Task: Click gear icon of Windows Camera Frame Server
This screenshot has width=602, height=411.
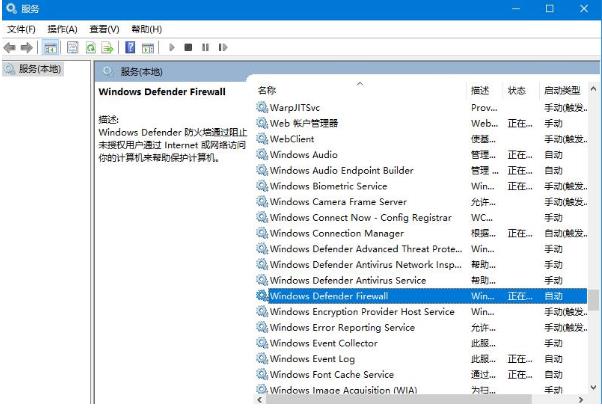Action: (x=262, y=202)
